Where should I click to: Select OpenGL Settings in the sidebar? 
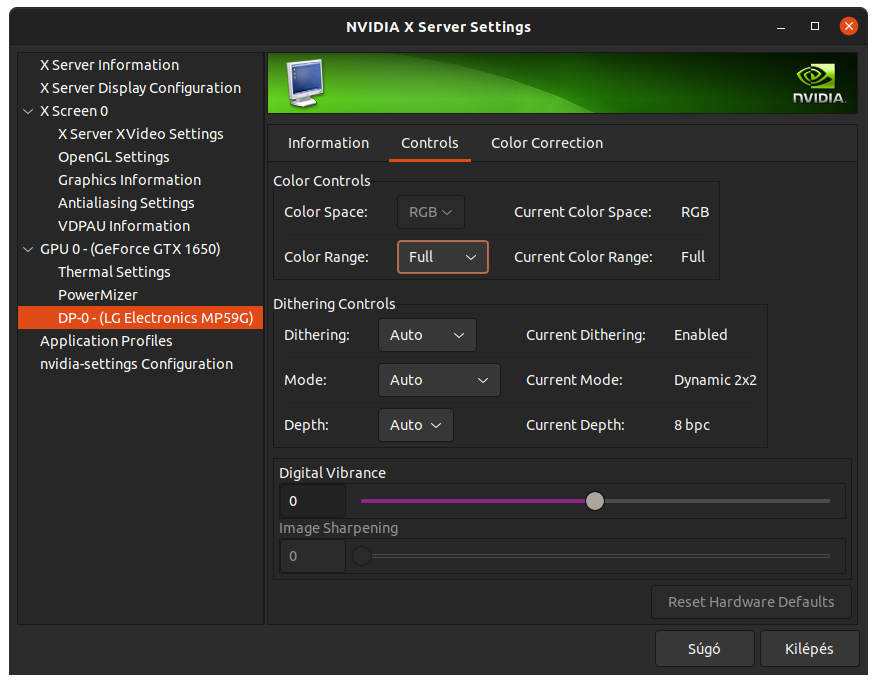pos(113,156)
